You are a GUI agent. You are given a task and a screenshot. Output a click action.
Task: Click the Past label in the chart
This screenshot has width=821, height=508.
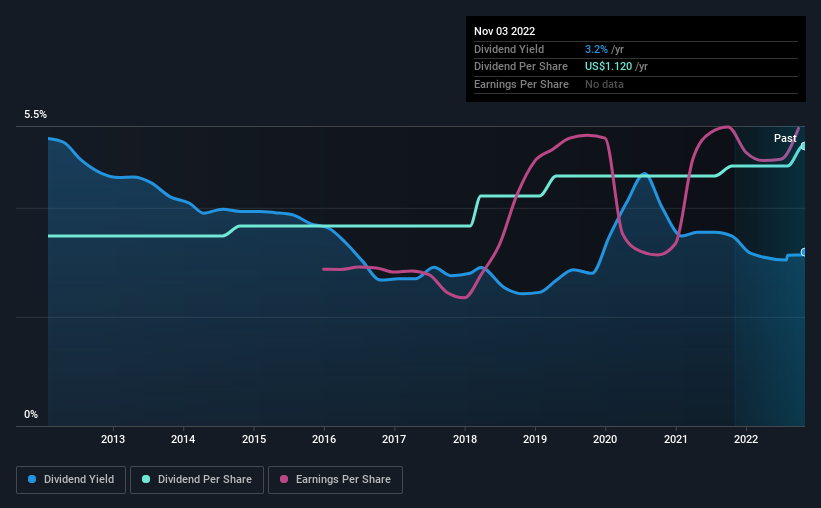click(x=785, y=138)
